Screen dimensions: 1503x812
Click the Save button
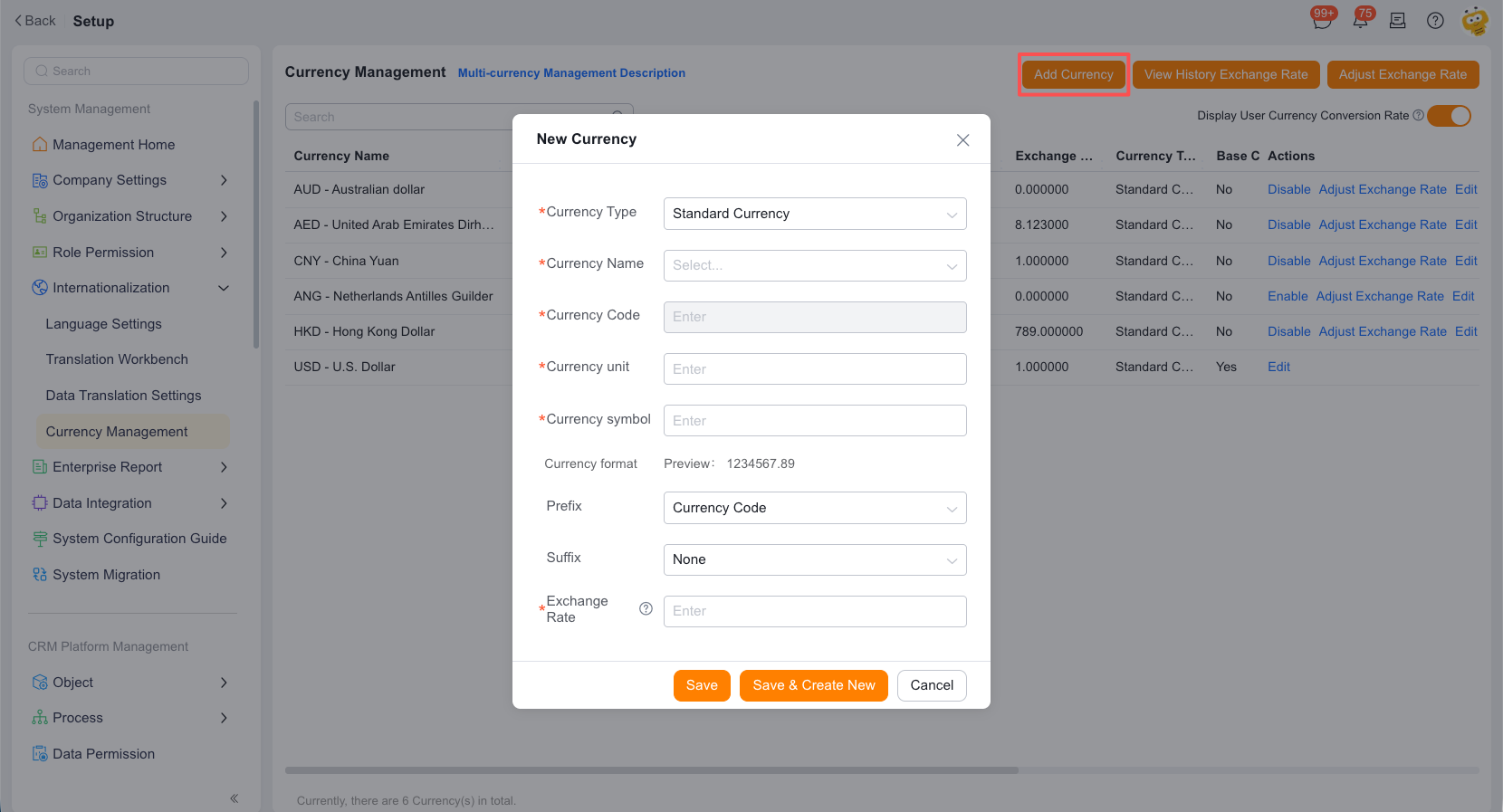tap(702, 685)
